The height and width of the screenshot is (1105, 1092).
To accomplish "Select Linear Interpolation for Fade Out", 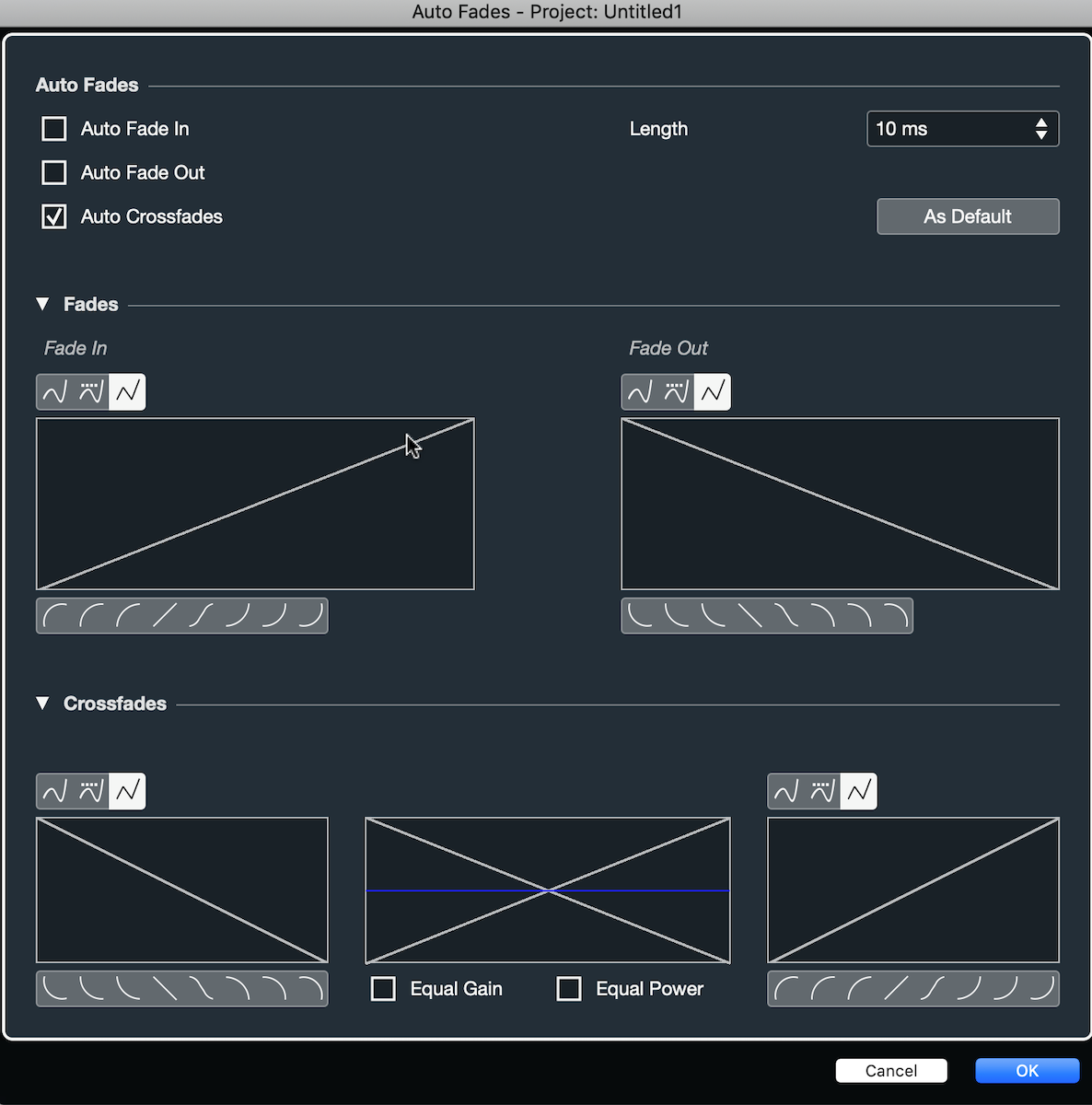I will point(713,392).
